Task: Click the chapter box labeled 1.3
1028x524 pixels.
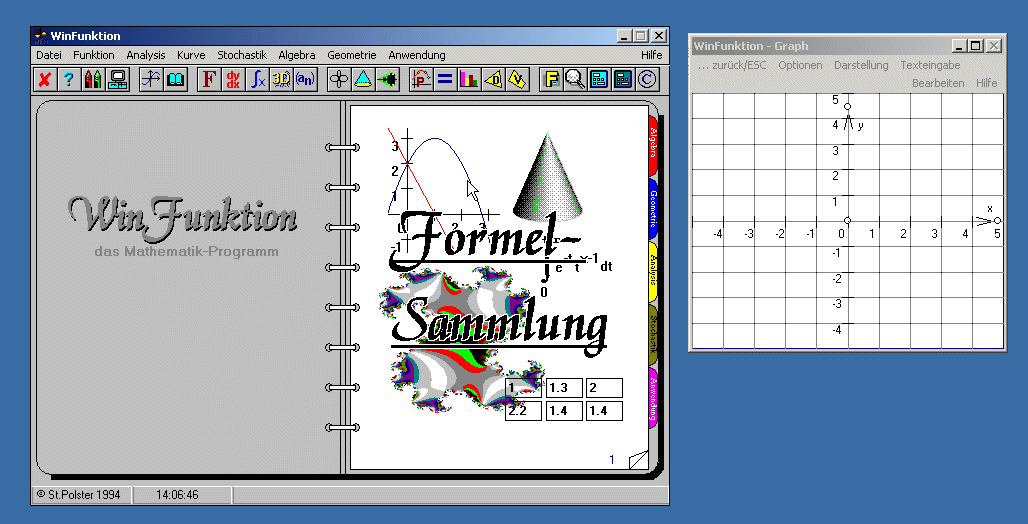Action: coord(564,388)
